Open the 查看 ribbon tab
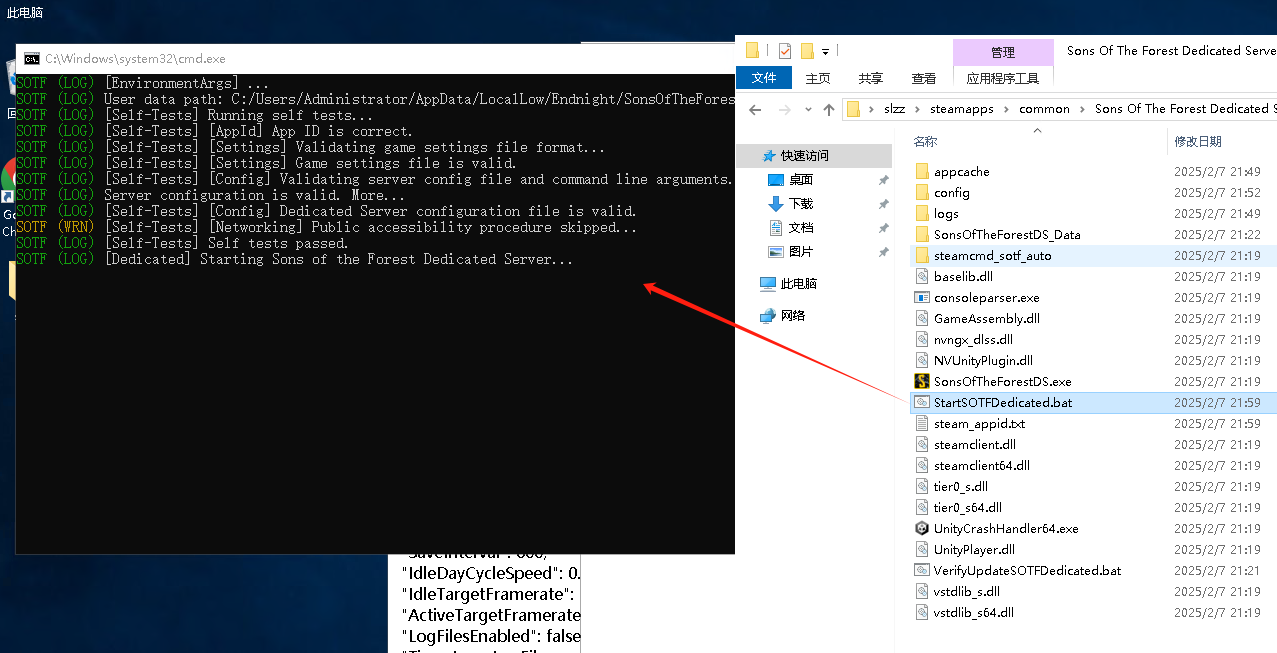Viewport: 1277px width, 653px height. pos(924,78)
